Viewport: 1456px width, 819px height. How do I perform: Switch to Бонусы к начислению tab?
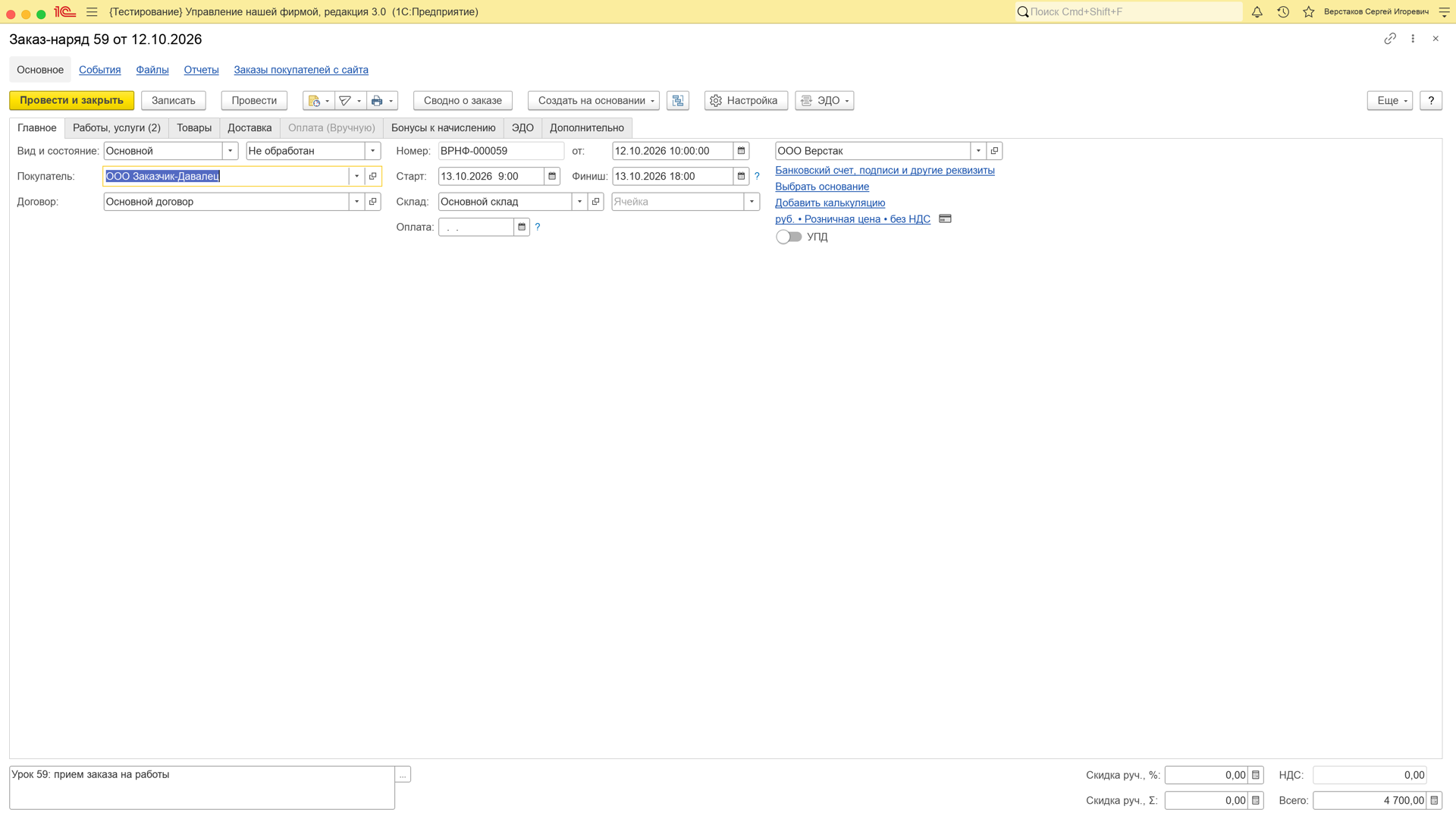click(x=444, y=127)
